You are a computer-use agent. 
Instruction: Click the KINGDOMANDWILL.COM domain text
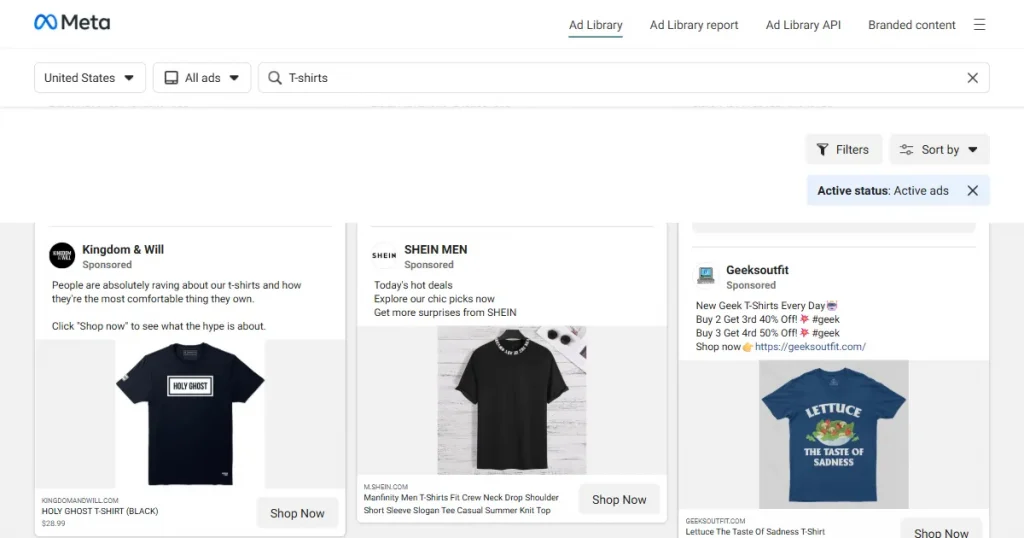click(x=80, y=501)
